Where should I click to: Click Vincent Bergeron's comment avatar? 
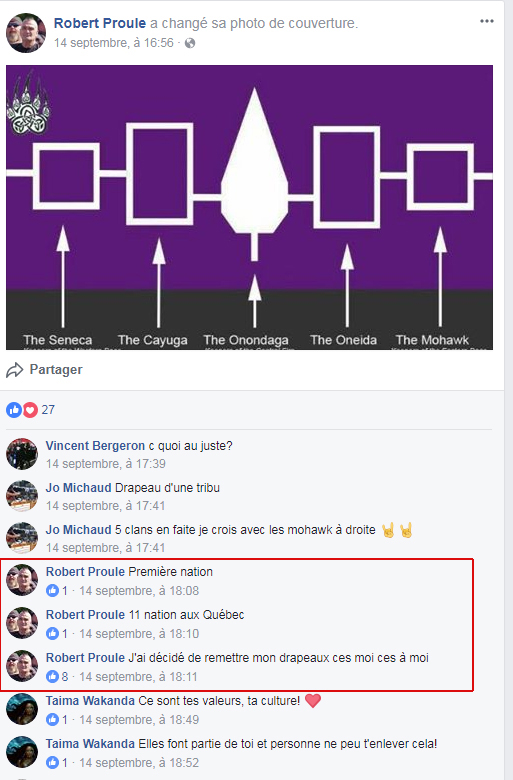coord(22,454)
